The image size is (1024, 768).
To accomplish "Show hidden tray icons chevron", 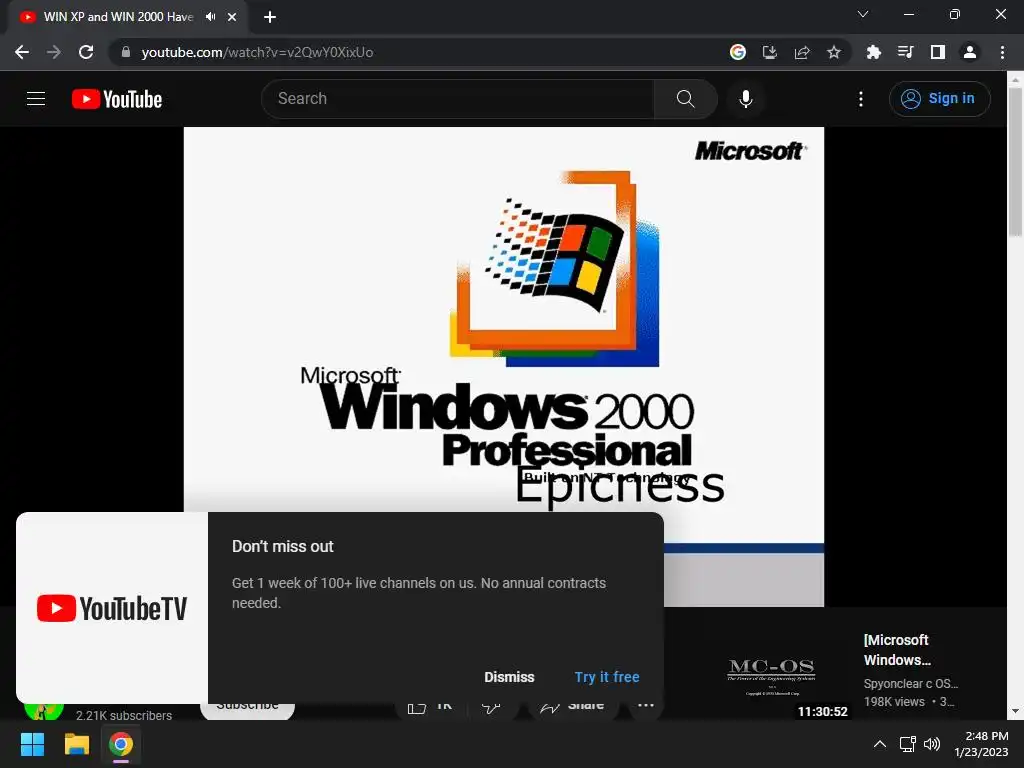I will coord(880,744).
